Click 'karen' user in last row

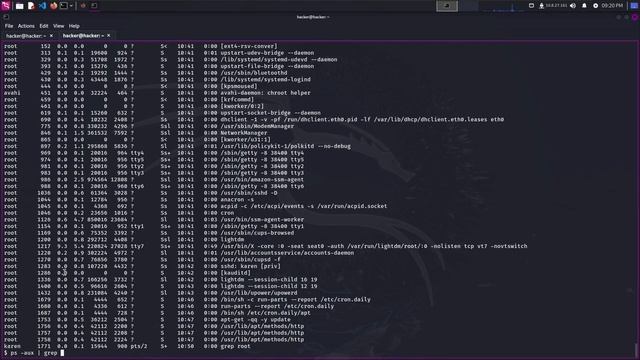point(12,346)
